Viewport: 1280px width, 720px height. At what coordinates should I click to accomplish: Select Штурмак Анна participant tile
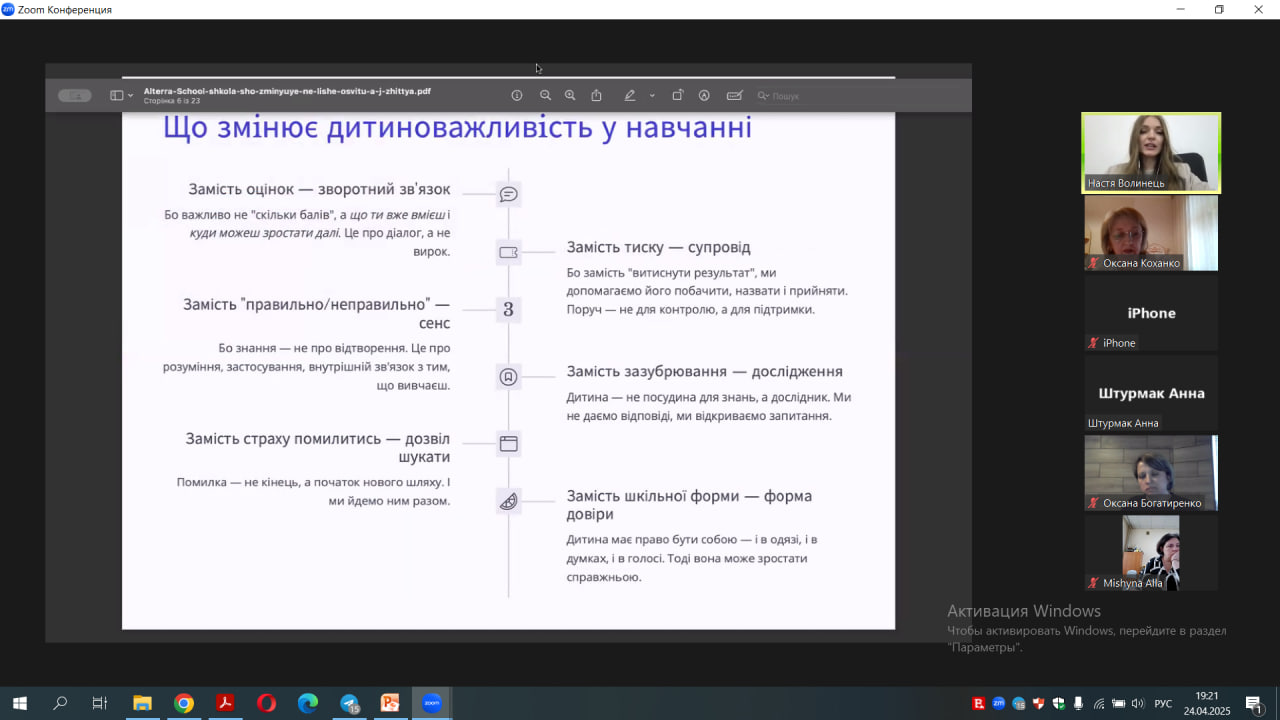click(x=1151, y=392)
